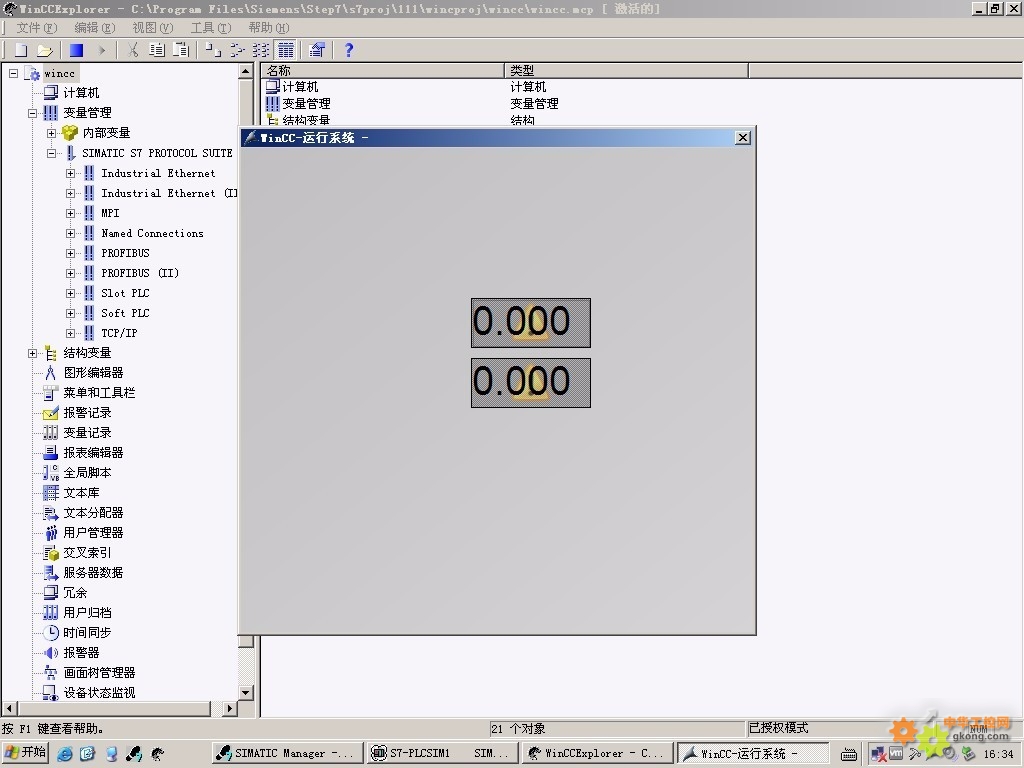Screen dimensions: 1024x768
Task: Click the Cut scissors toolbar icon
Action: [x=133, y=50]
